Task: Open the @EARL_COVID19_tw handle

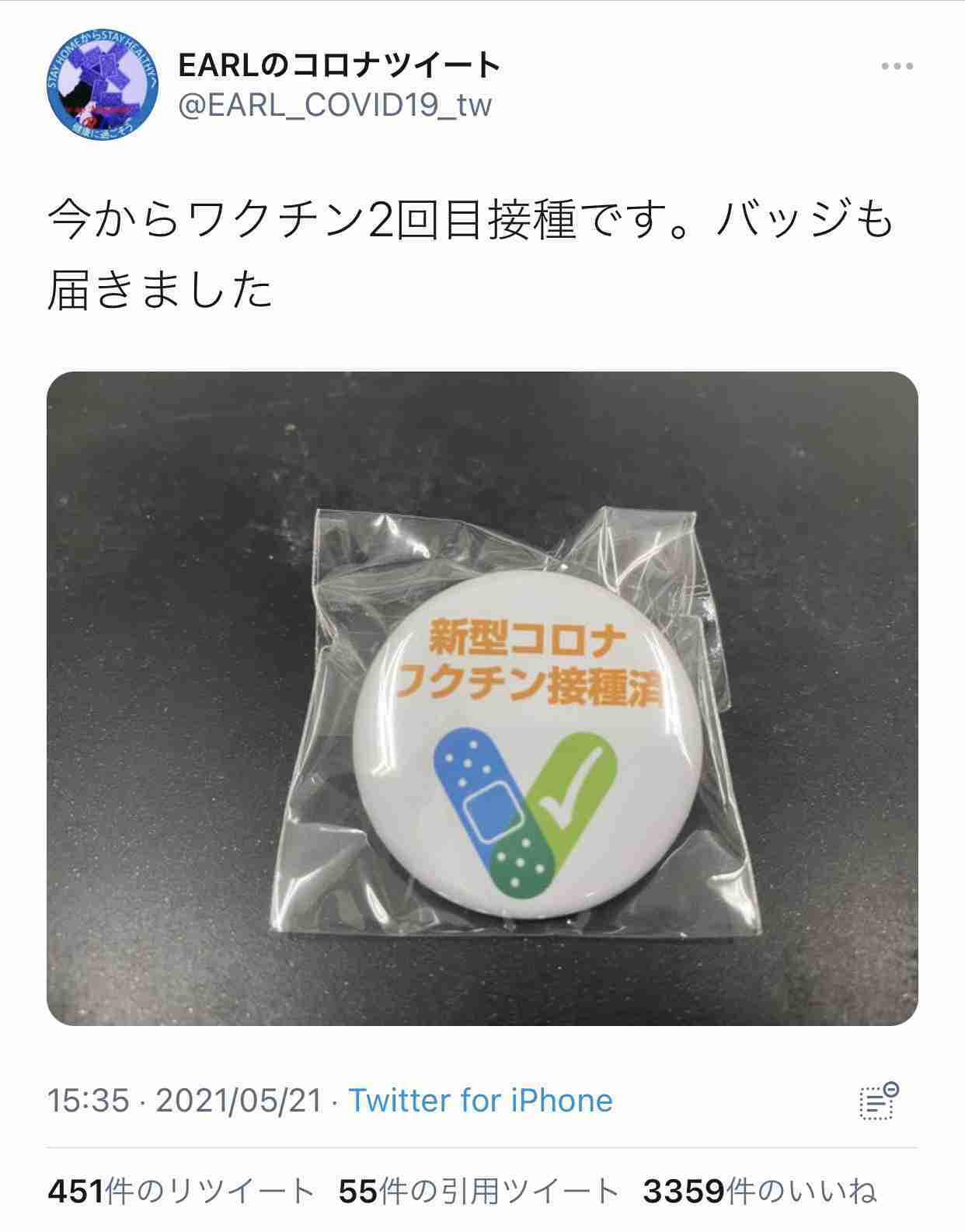Action: pos(335,105)
